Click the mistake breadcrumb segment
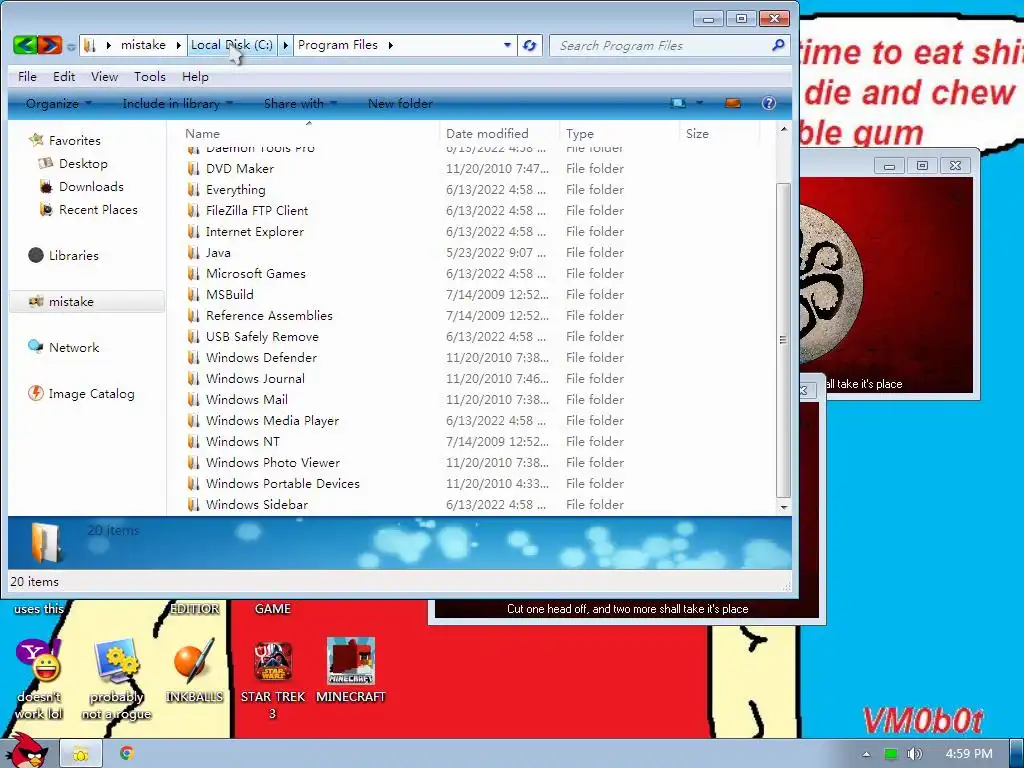 pyautogui.click(x=143, y=45)
